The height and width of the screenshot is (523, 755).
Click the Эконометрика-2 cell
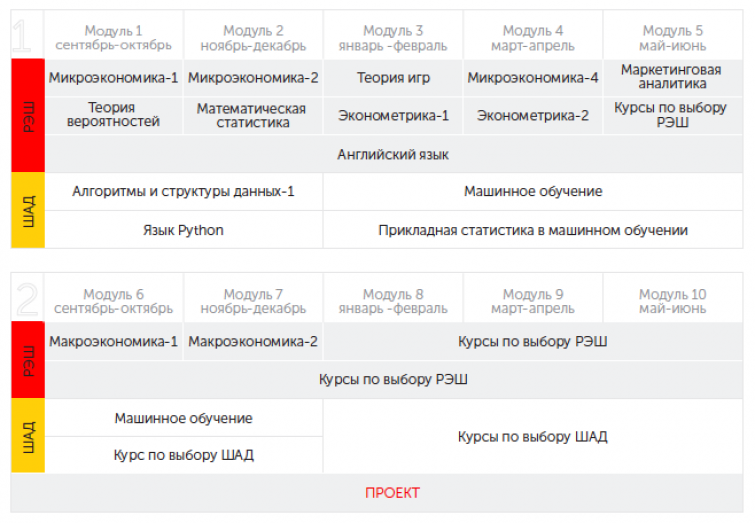(533, 115)
